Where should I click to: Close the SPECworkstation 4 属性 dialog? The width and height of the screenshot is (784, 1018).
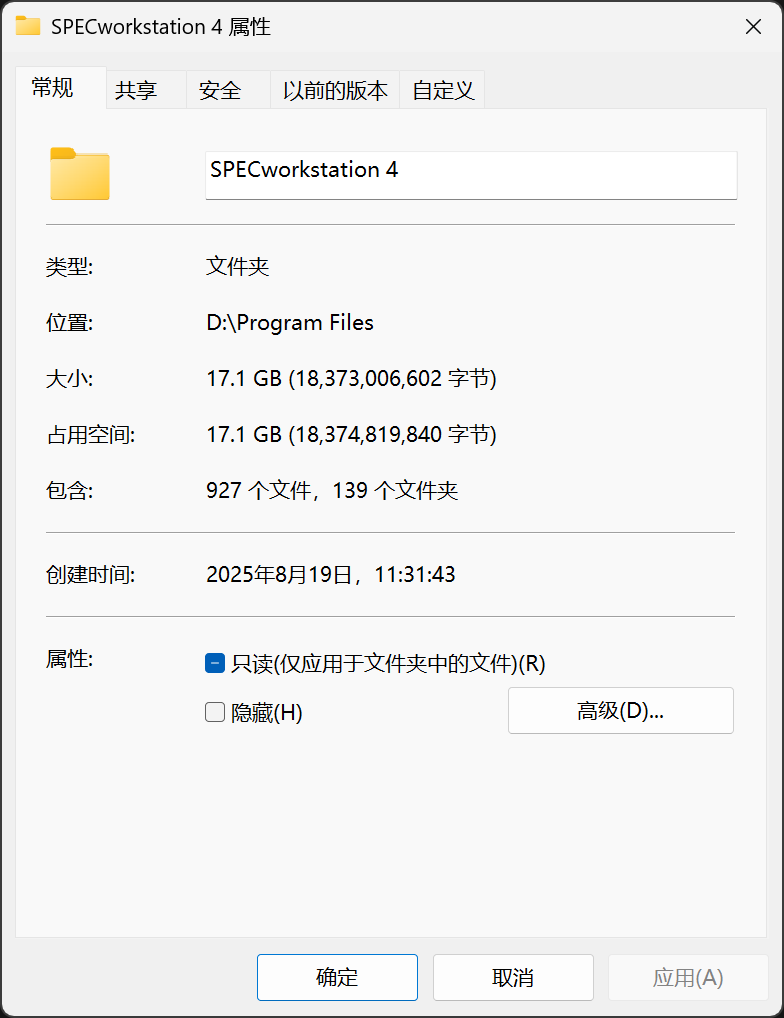(x=753, y=27)
